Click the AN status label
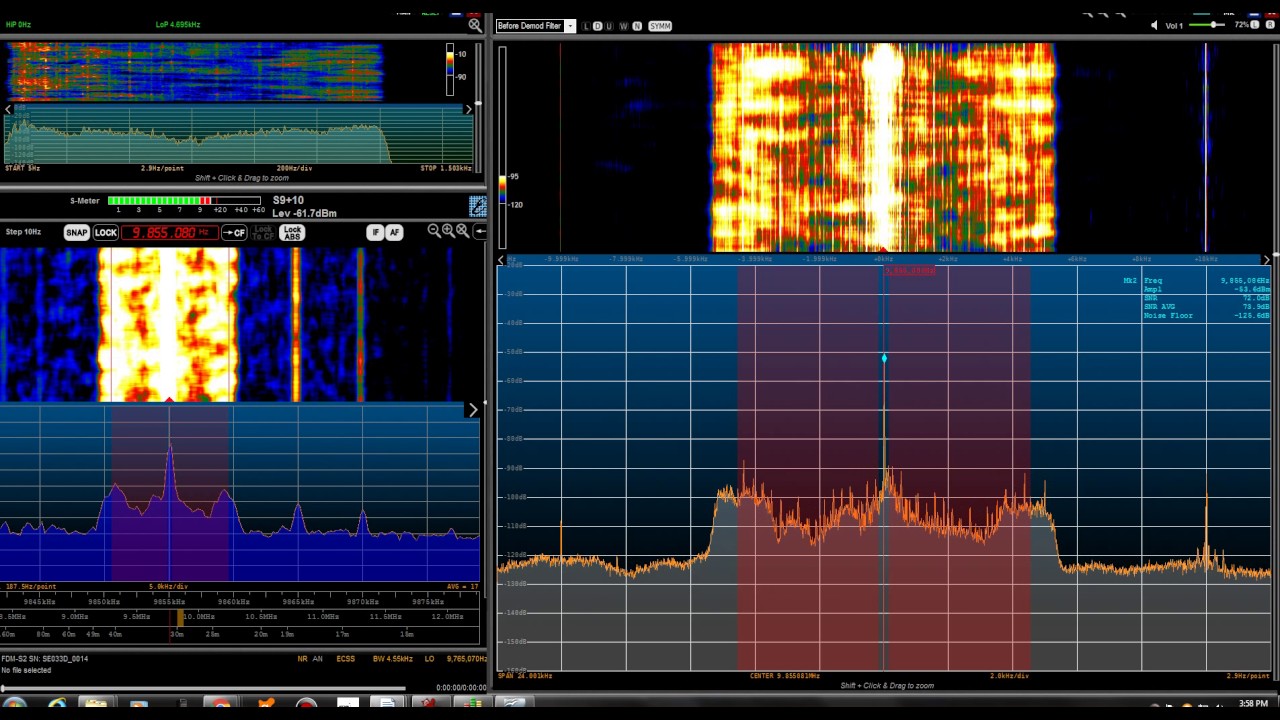Screen dimensions: 1280x720 tap(318, 659)
